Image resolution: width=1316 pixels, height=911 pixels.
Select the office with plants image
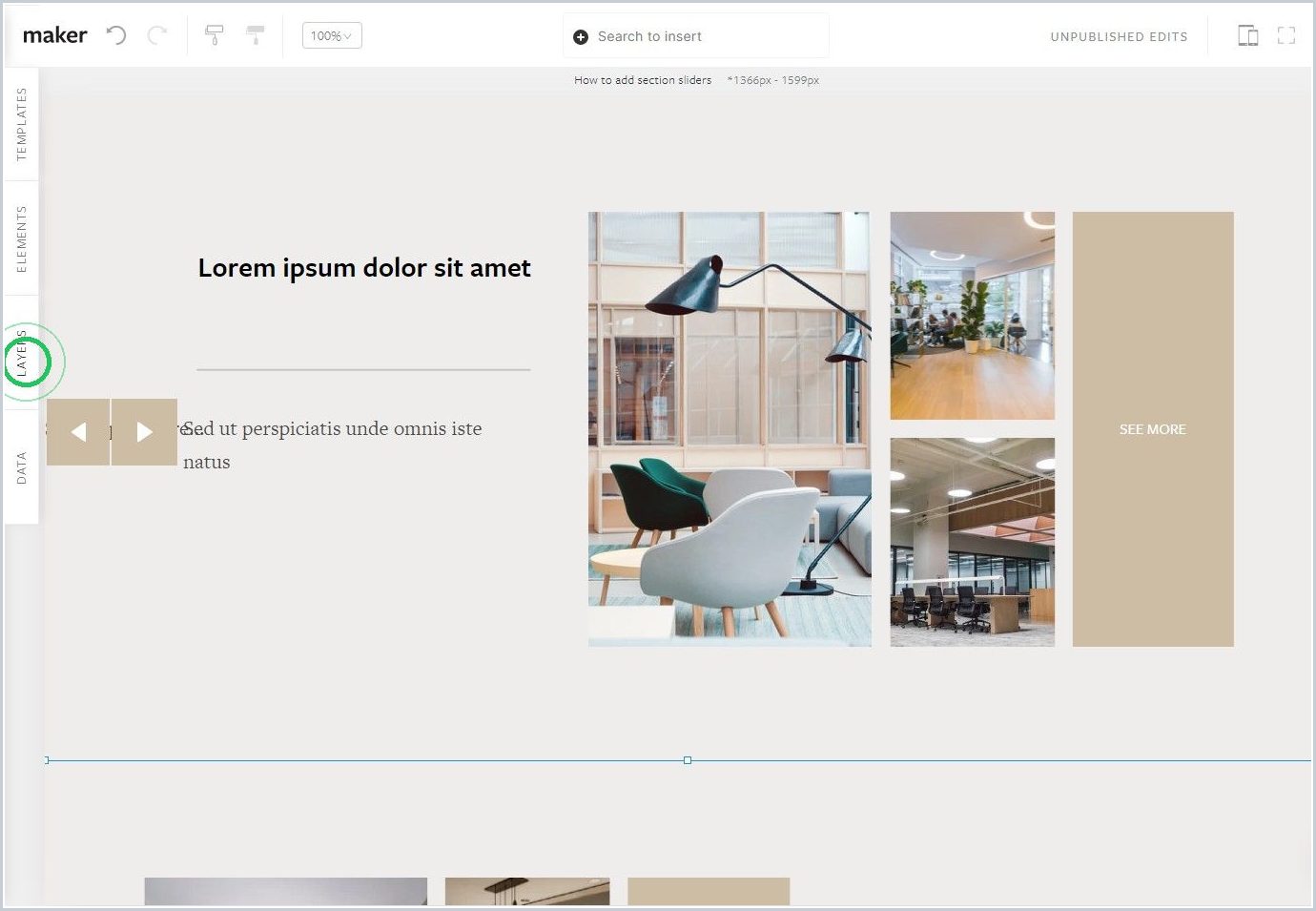[x=973, y=316]
